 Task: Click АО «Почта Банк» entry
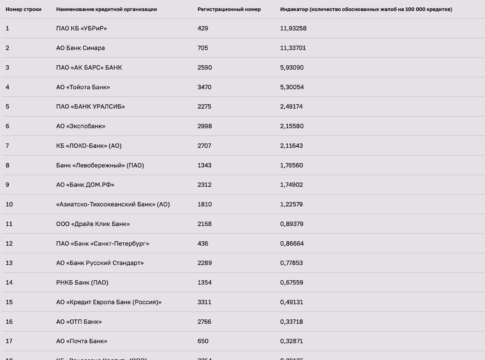(82, 341)
